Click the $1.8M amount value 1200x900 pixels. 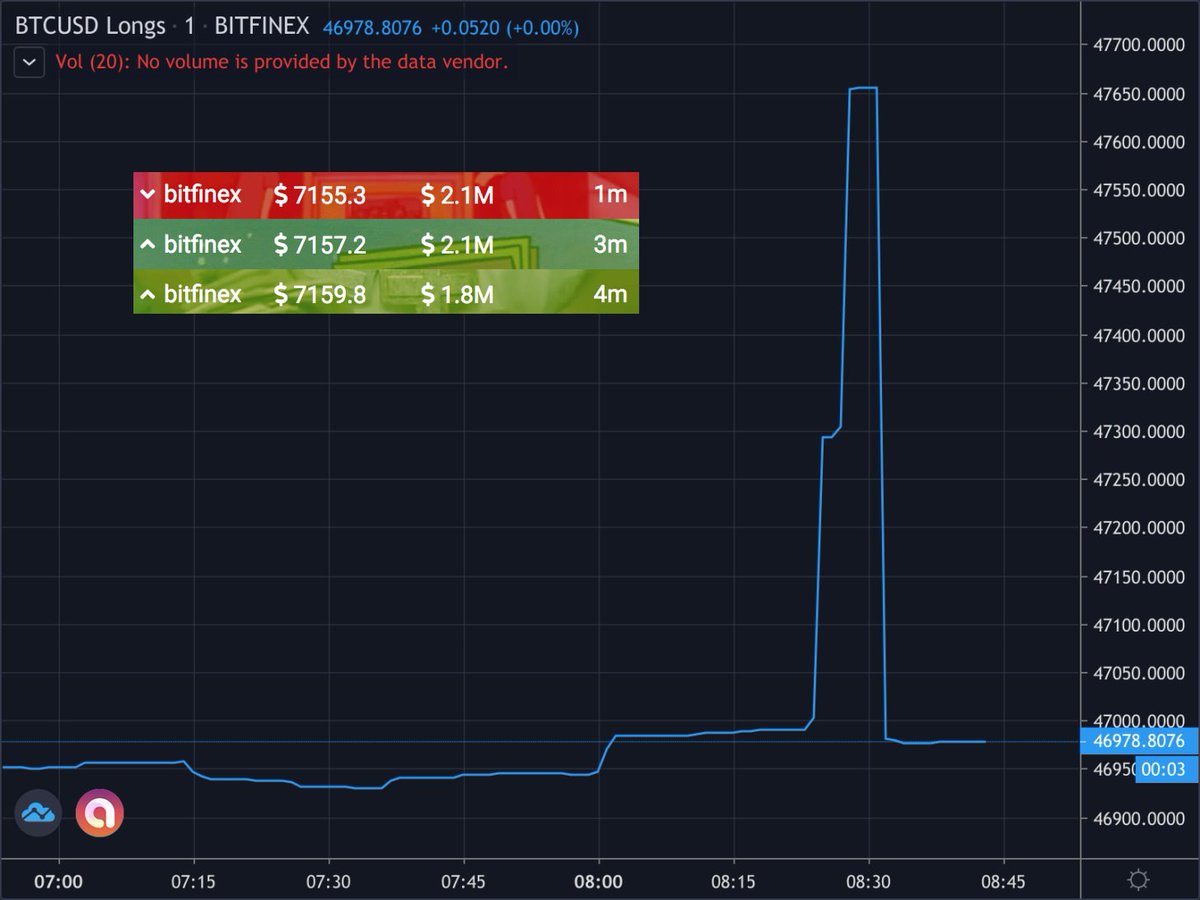457,294
